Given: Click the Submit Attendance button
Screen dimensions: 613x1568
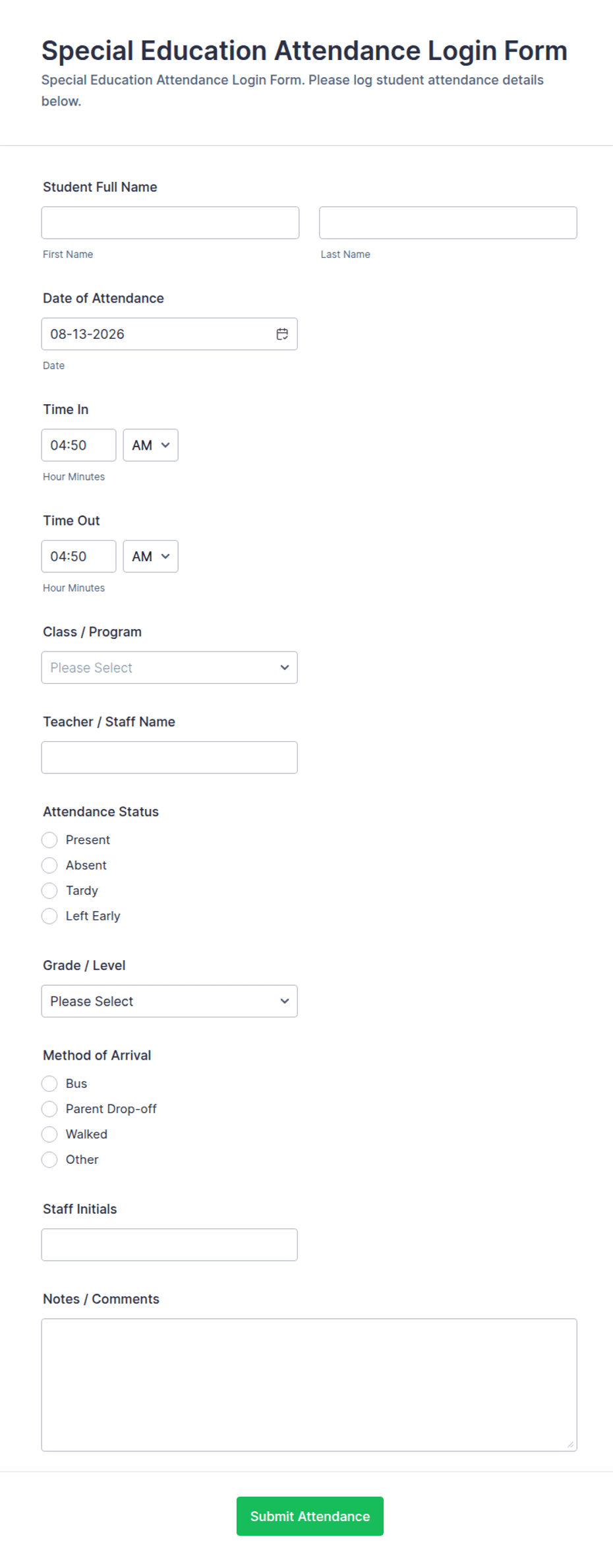Looking at the screenshot, I should (310, 1516).
